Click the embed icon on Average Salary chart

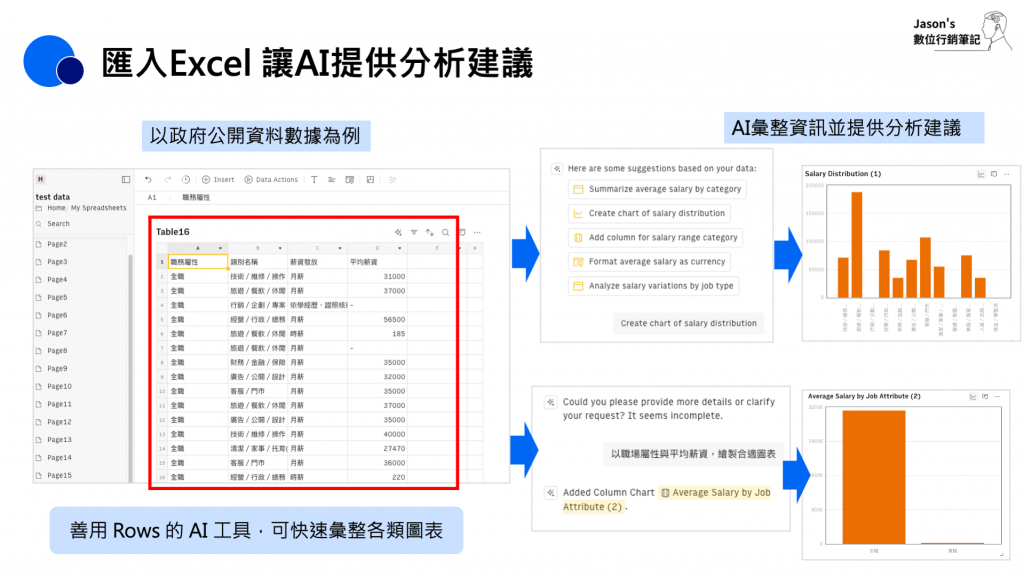click(x=985, y=396)
